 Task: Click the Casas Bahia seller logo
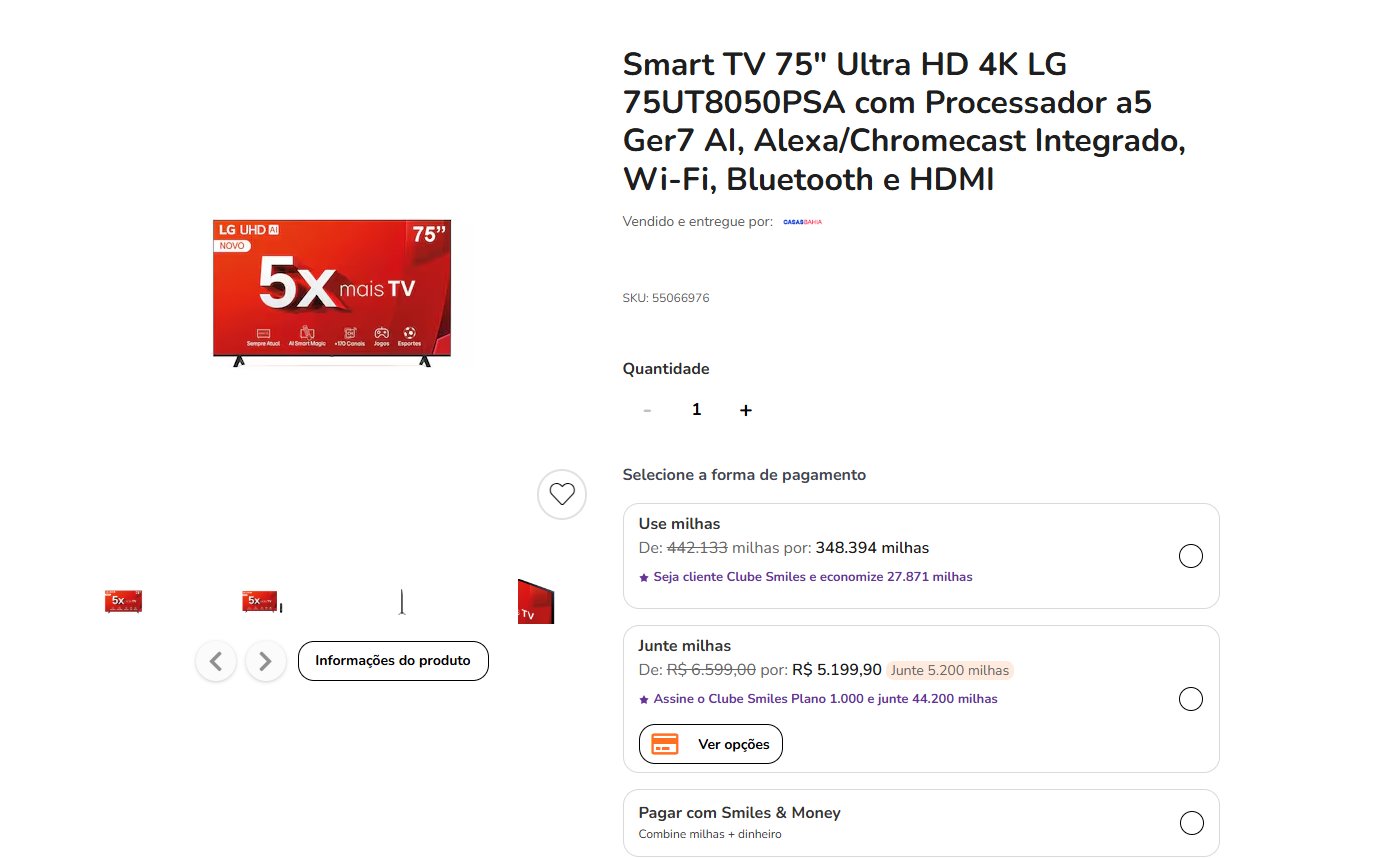point(802,222)
